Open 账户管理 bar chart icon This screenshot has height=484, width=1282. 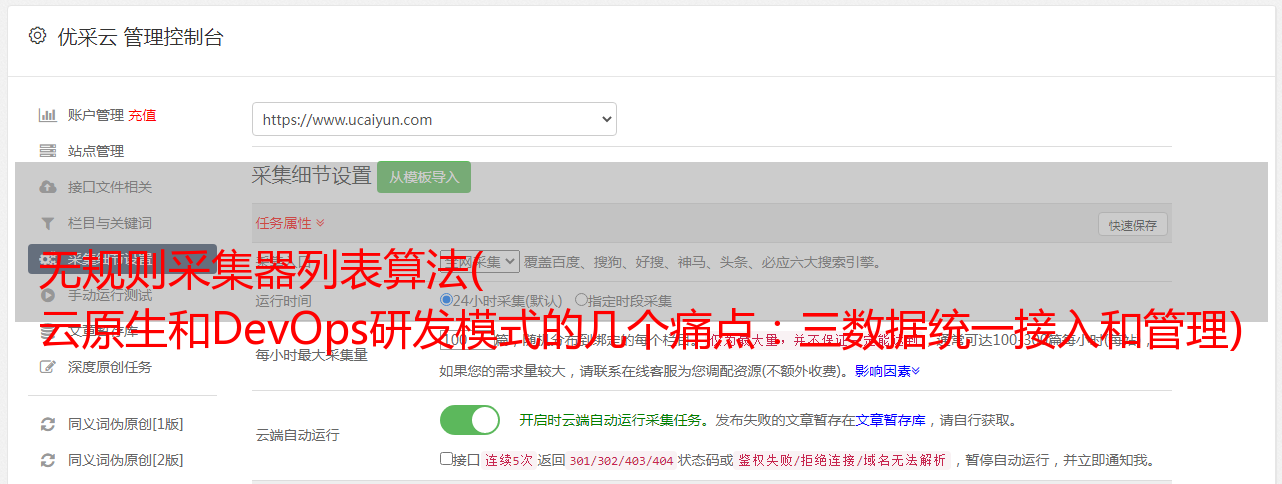[x=47, y=115]
